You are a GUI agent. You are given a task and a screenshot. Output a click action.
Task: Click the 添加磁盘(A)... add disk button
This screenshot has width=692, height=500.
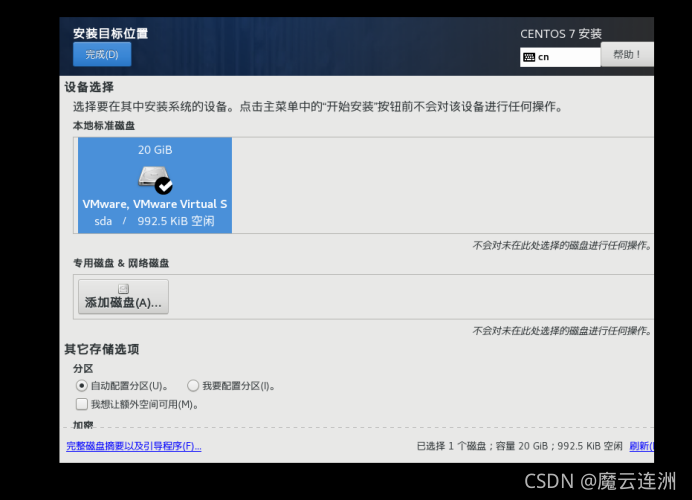[123, 297]
